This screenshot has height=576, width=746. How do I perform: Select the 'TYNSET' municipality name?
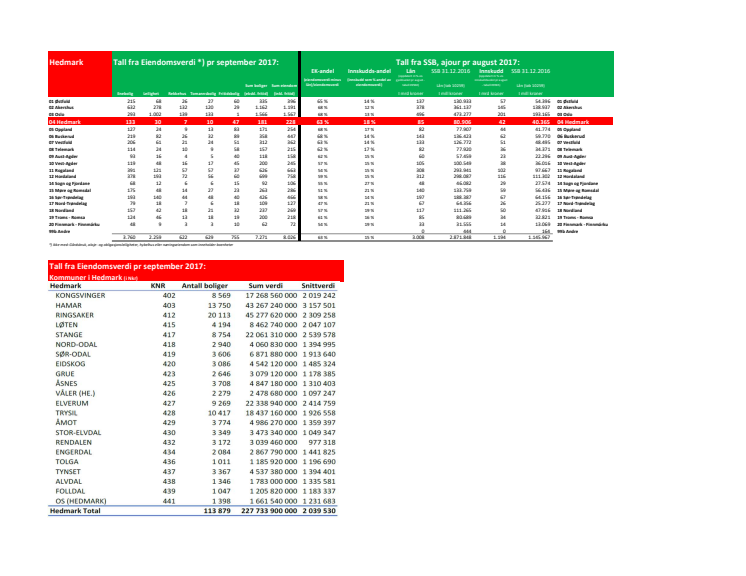tap(68, 472)
